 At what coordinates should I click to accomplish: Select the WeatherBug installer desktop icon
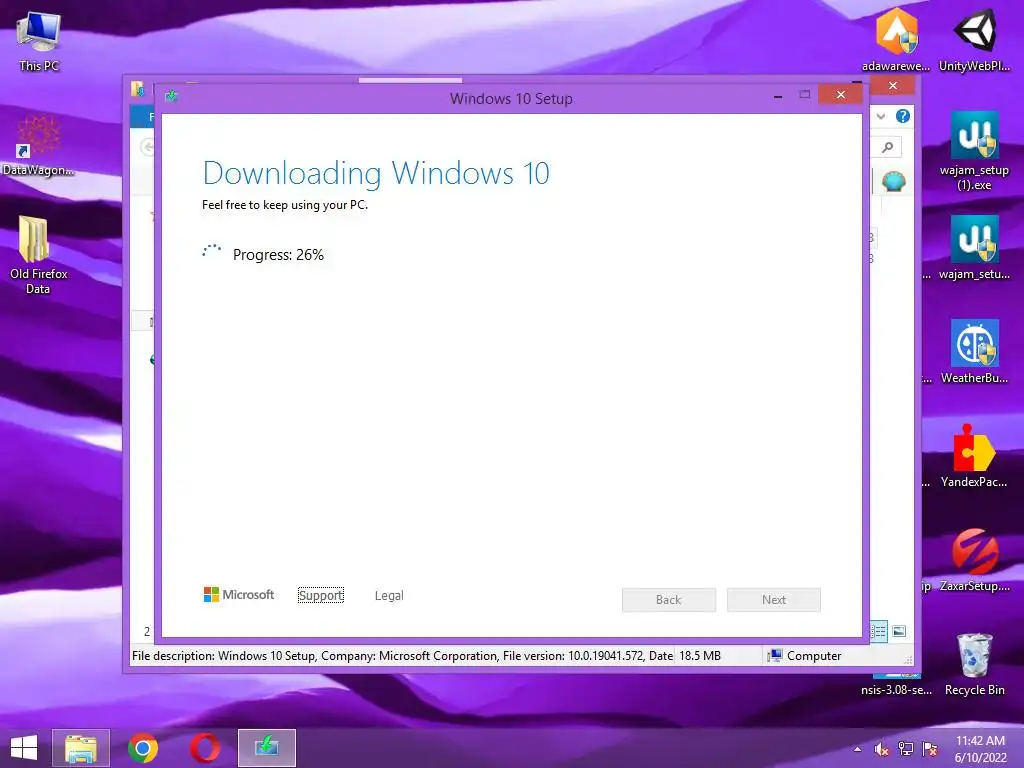click(974, 351)
